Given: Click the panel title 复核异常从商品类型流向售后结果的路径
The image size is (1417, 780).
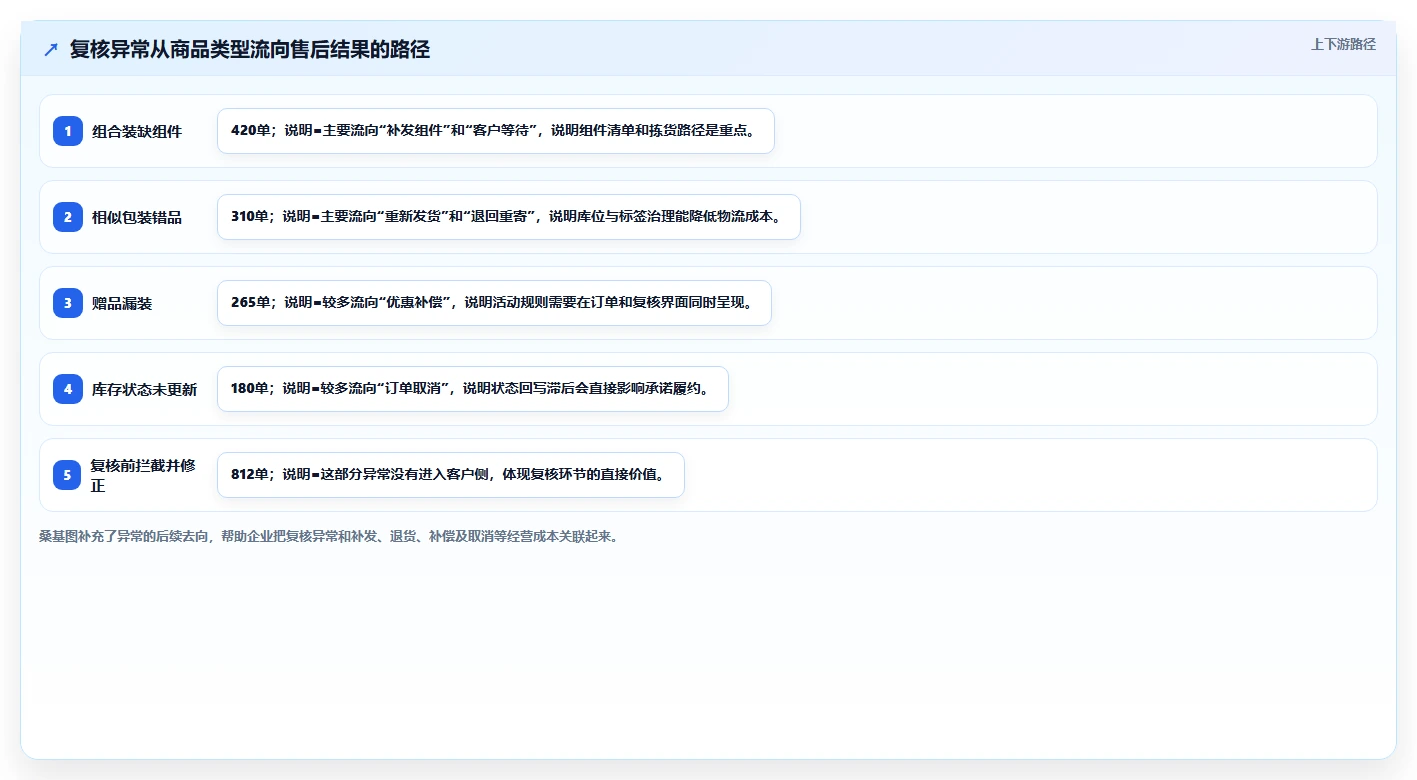Looking at the screenshot, I should pos(250,50).
